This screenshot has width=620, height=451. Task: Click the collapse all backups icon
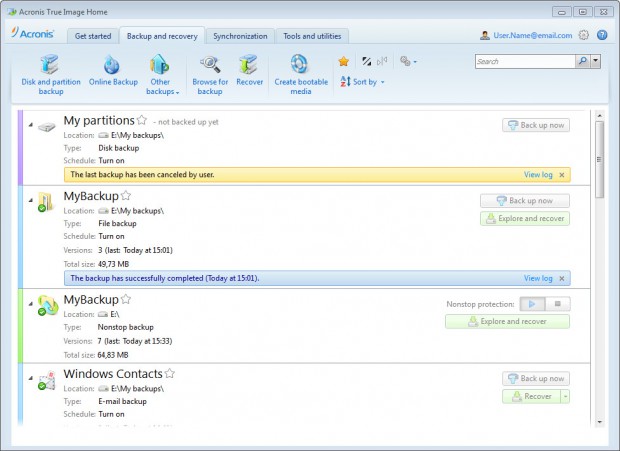[x=367, y=61]
